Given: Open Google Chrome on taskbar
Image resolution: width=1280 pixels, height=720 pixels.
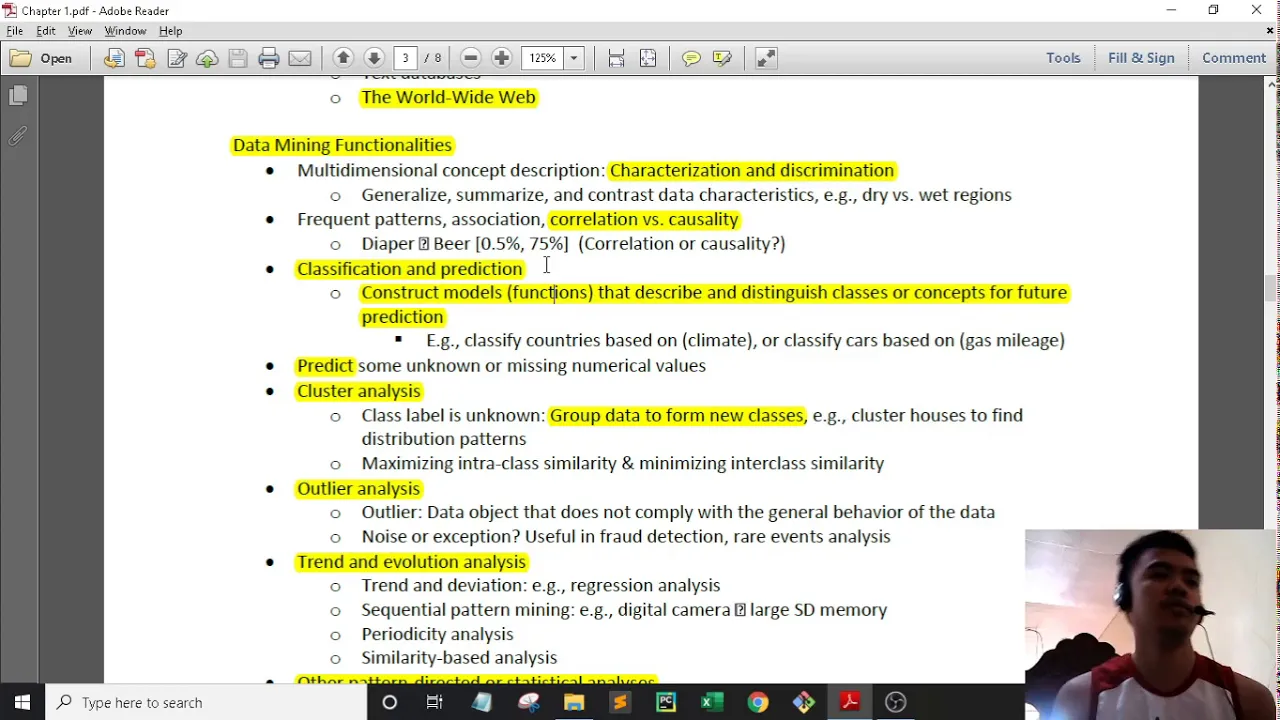Looking at the screenshot, I should point(758,702).
